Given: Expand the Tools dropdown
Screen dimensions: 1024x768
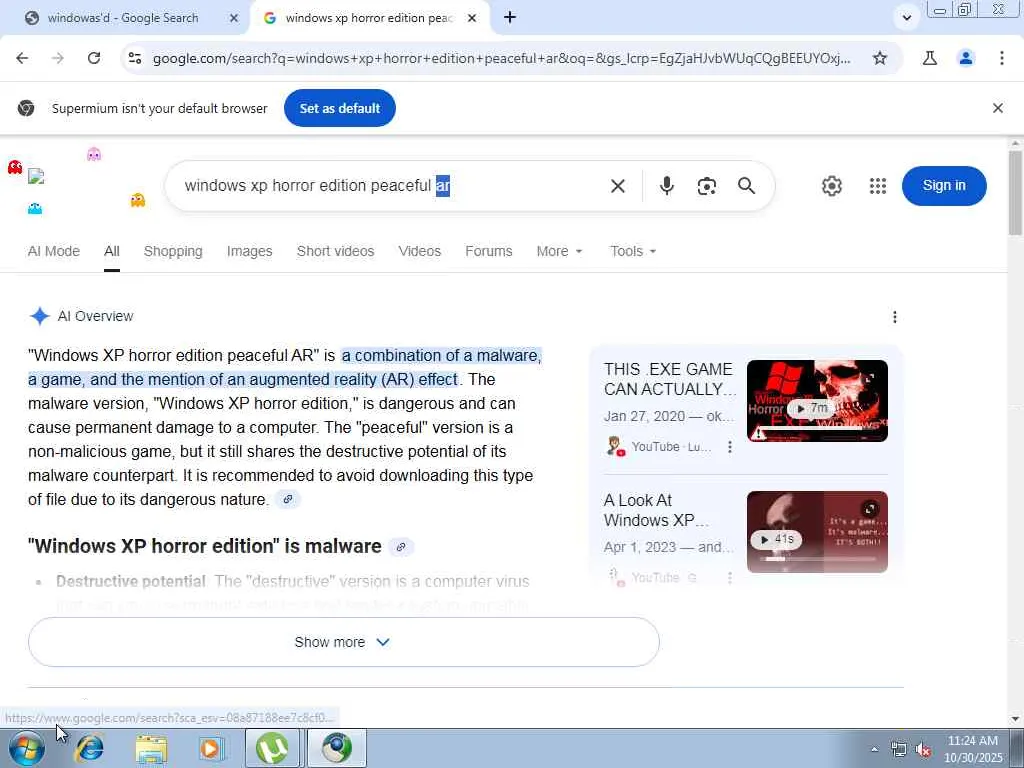Looking at the screenshot, I should click(633, 251).
